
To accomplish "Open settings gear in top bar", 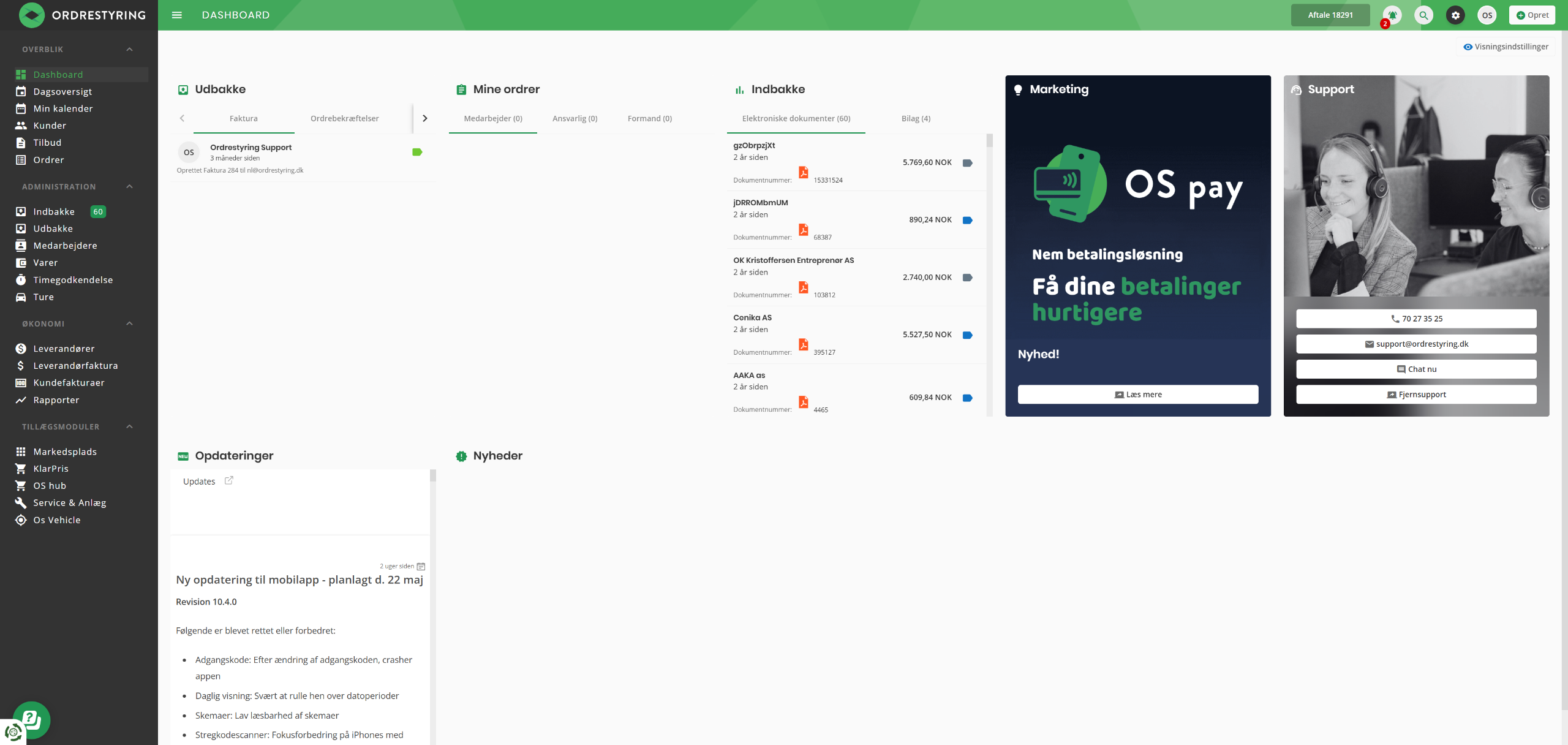I will pos(1455,15).
